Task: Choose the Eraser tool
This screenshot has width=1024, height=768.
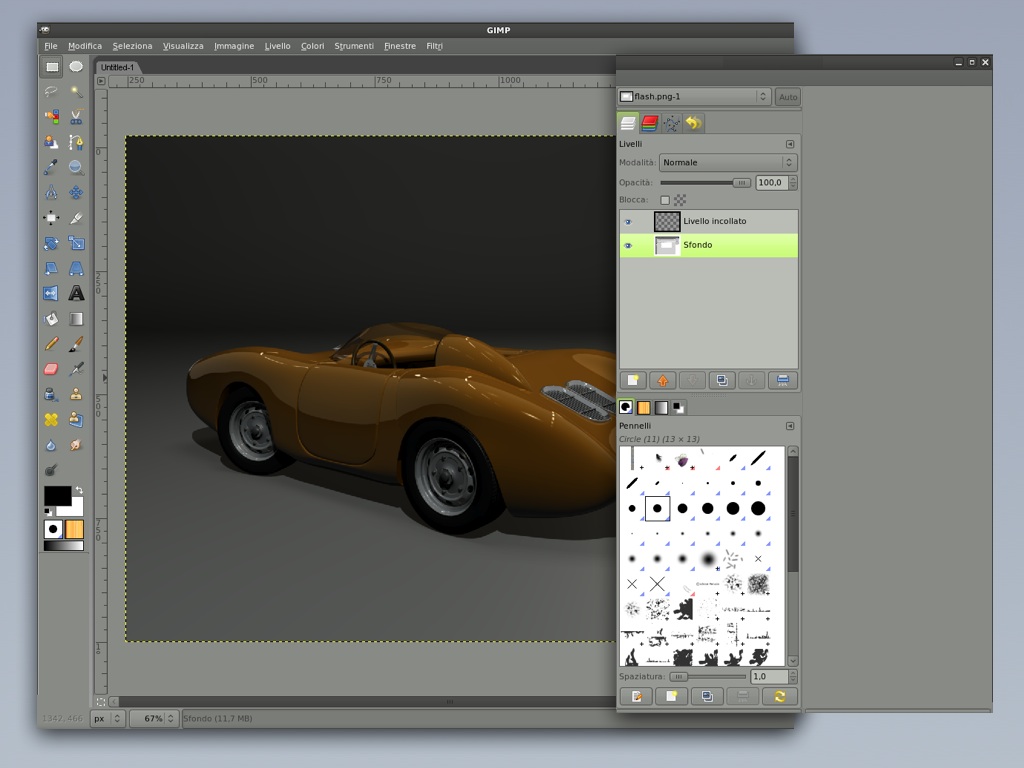Action: (x=51, y=369)
